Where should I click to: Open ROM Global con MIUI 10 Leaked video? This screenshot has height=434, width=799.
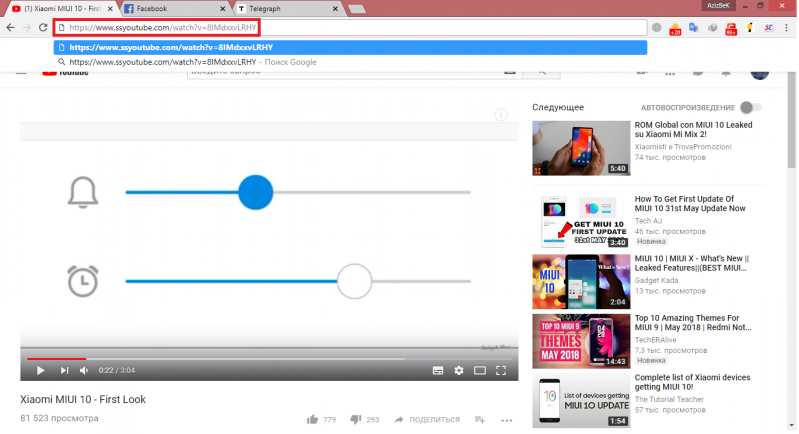click(x=693, y=129)
